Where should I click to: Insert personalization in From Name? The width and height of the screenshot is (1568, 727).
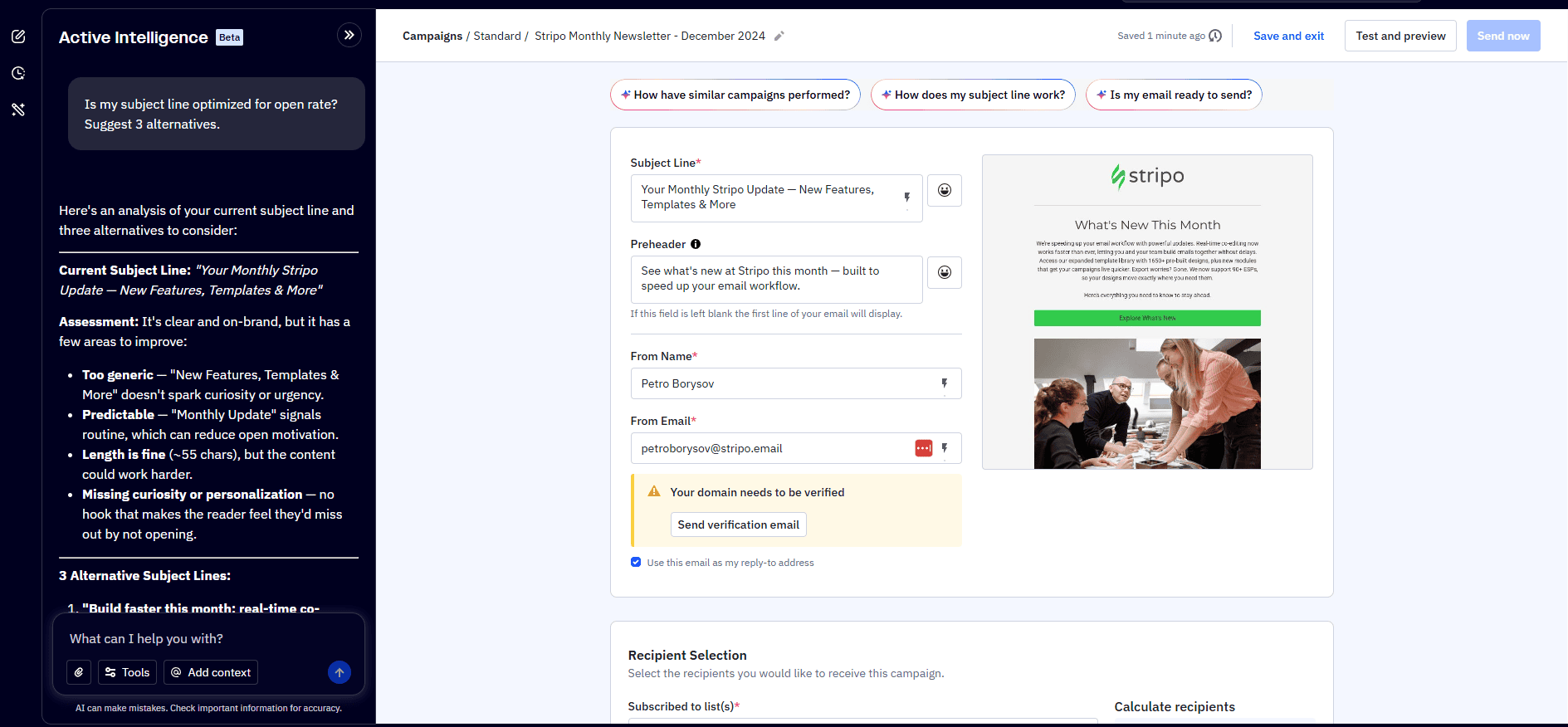pos(945,383)
